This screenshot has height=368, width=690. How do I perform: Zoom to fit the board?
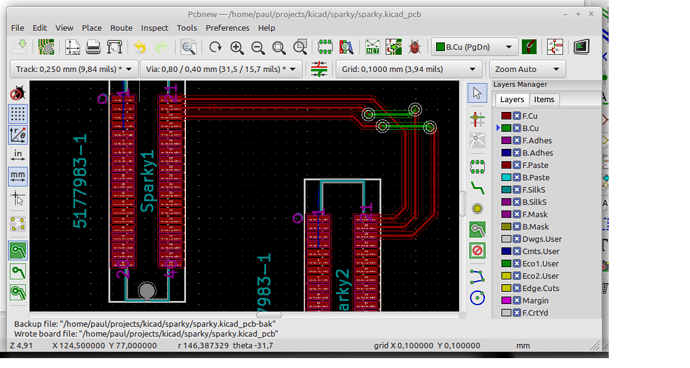coord(279,47)
